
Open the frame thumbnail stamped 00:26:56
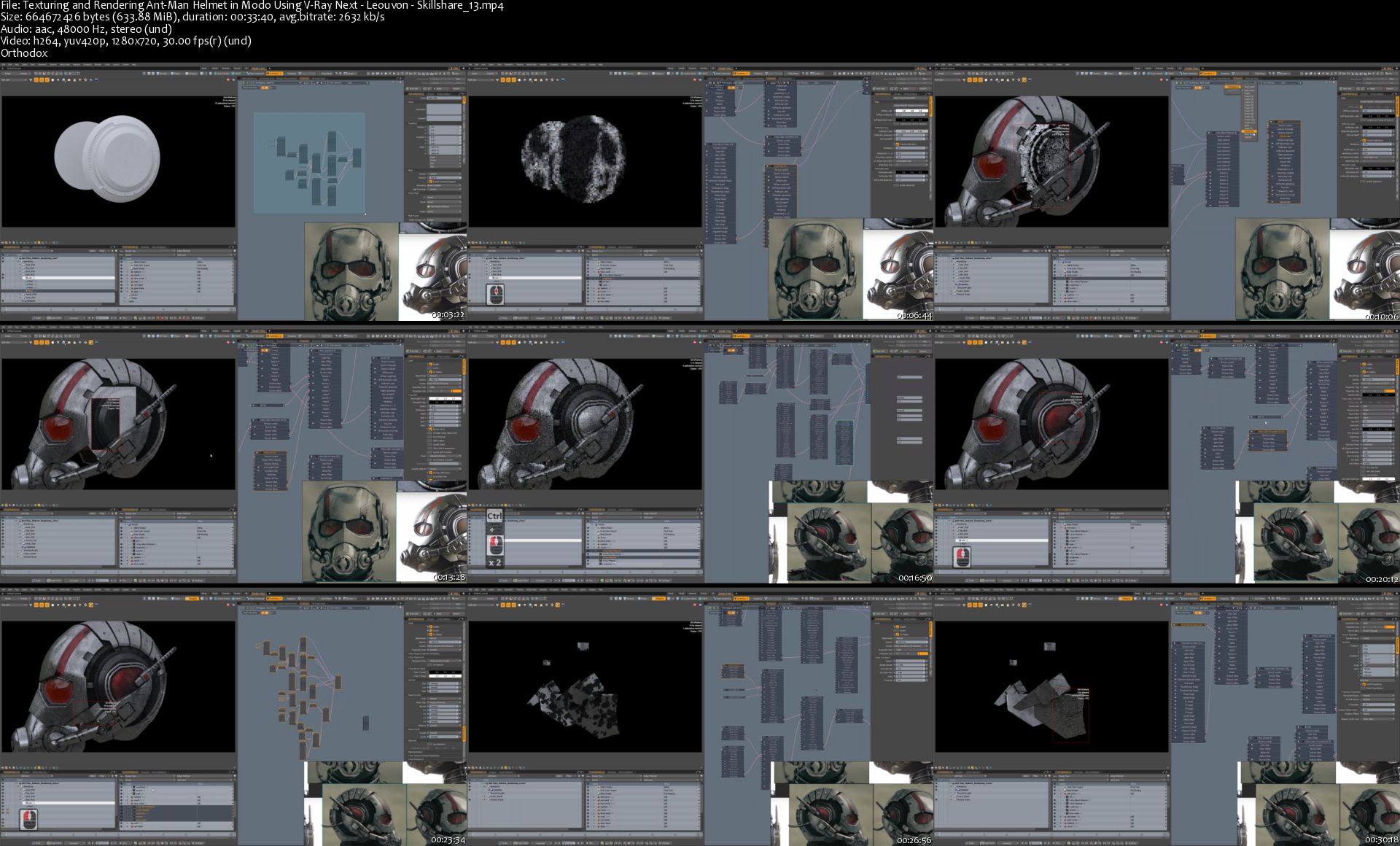[x=700, y=718]
